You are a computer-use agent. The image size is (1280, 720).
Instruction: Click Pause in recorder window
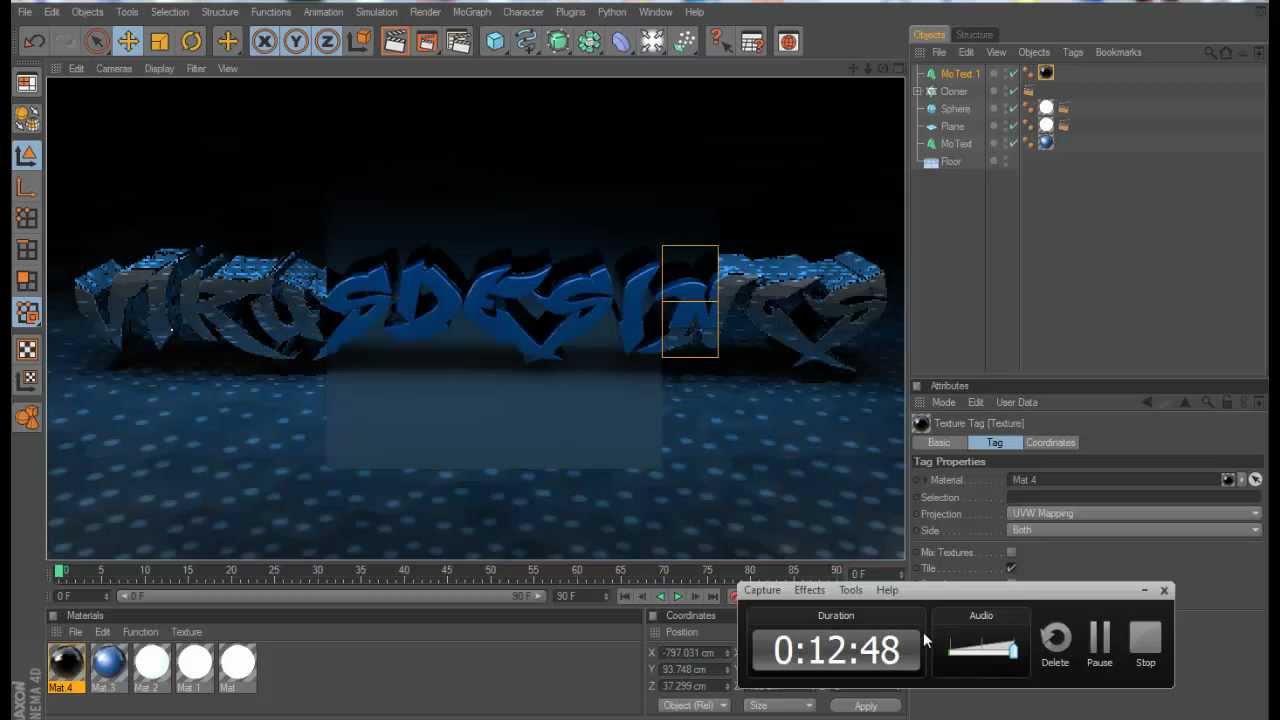pyautogui.click(x=1099, y=645)
